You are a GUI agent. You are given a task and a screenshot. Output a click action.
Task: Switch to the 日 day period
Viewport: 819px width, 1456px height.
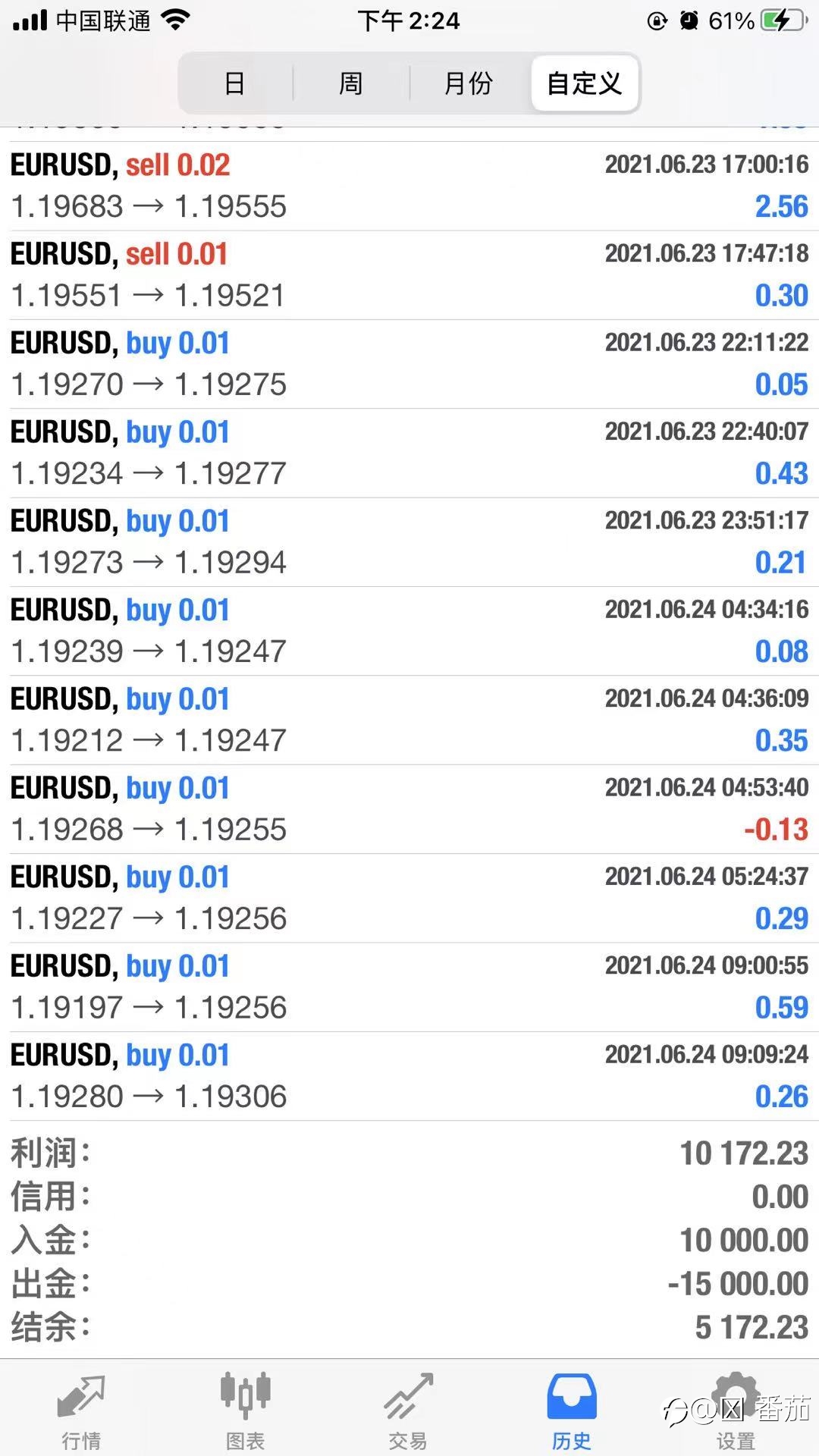(235, 83)
